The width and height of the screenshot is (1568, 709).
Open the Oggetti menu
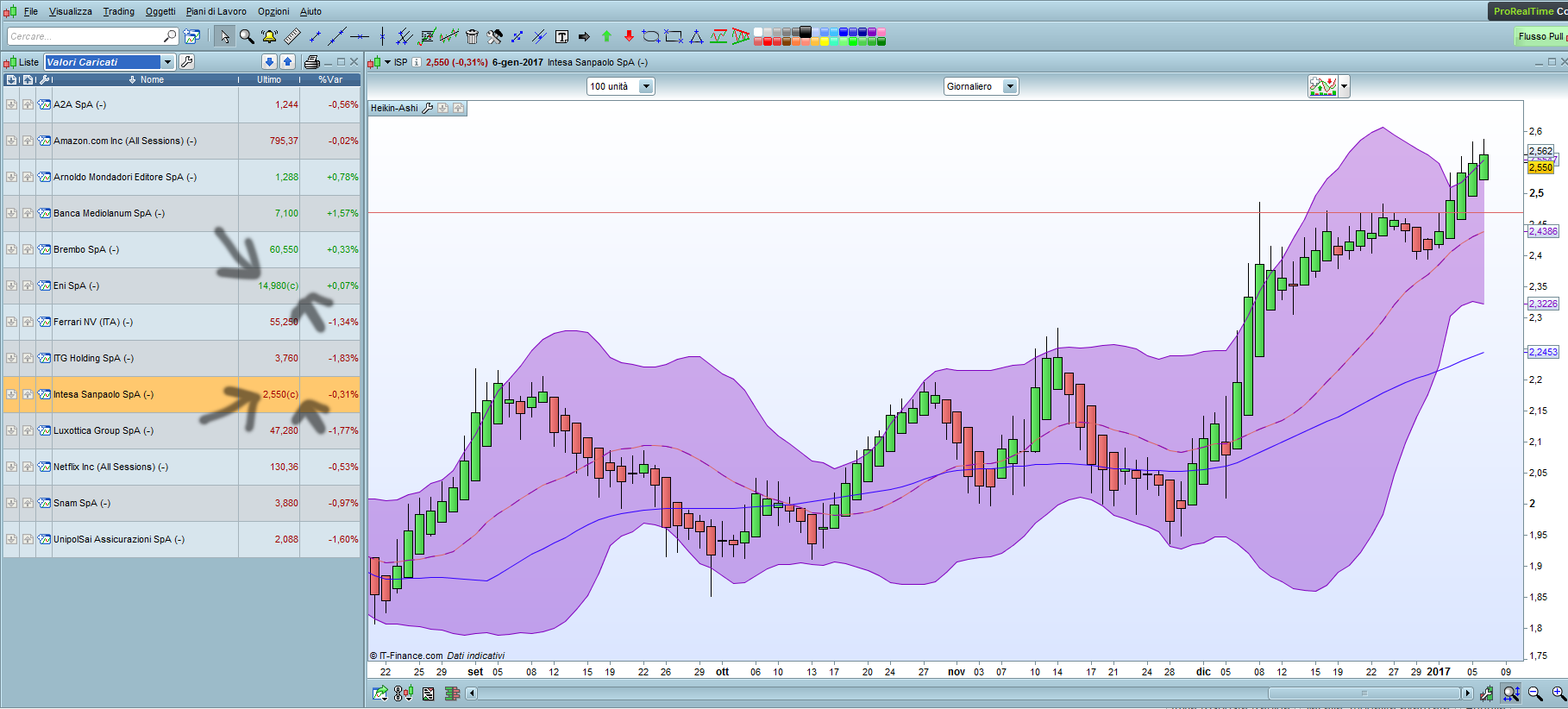(x=160, y=11)
